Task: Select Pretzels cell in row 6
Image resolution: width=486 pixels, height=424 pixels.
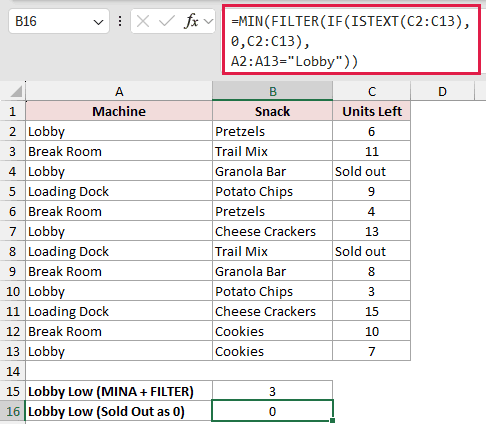Action: pyautogui.click(x=273, y=211)
